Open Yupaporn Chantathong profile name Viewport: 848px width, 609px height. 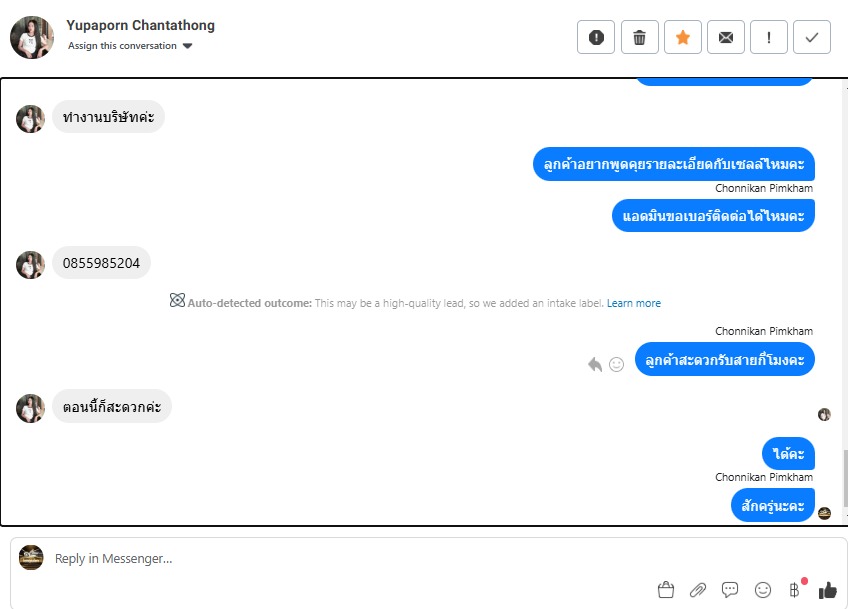[141, 25]
